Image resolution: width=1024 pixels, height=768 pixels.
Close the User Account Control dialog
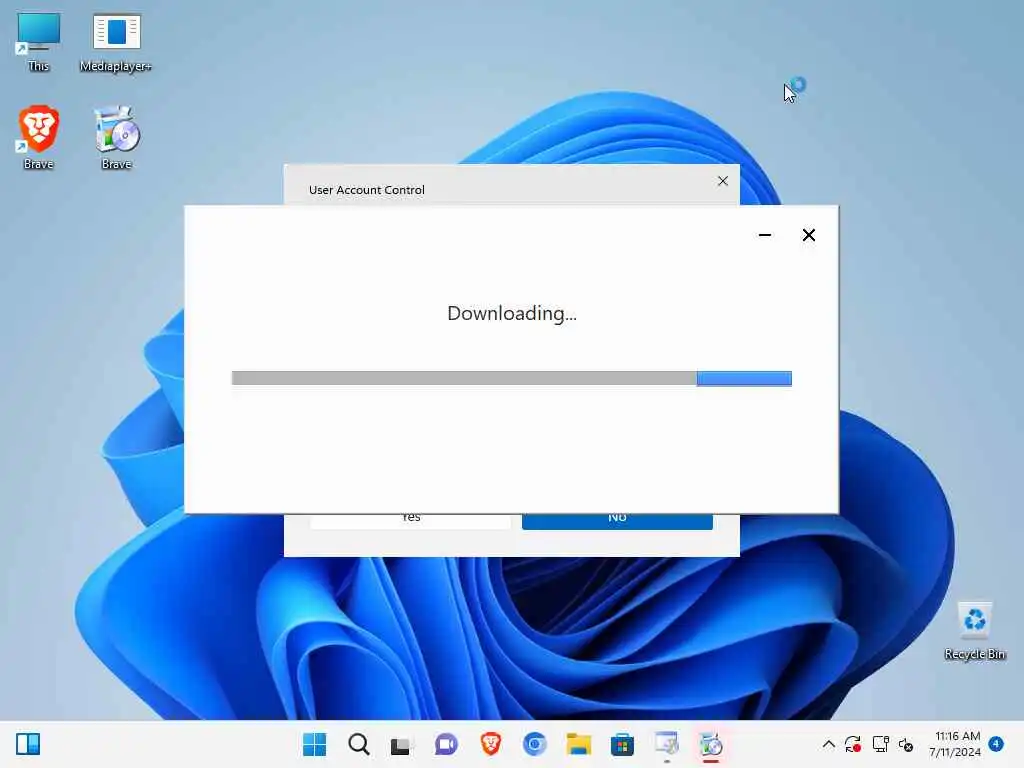tap(723, 181)
